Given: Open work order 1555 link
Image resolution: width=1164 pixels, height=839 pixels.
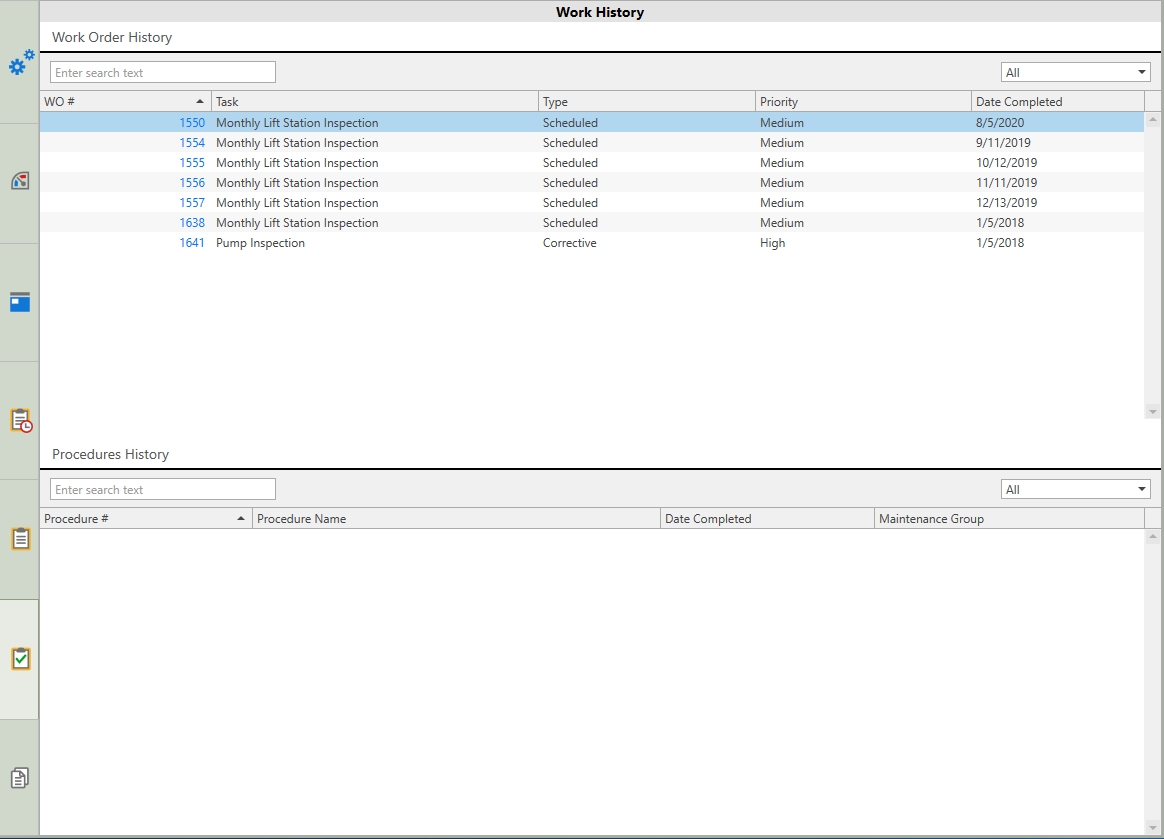Looking at the screenshot, I should [192, 163].
